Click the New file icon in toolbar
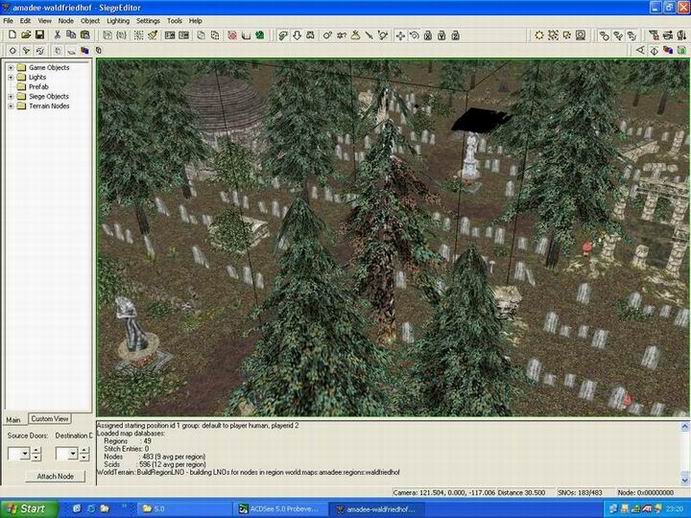The height and width of the screenshot is (518, 691). click(x=11, y=35)
